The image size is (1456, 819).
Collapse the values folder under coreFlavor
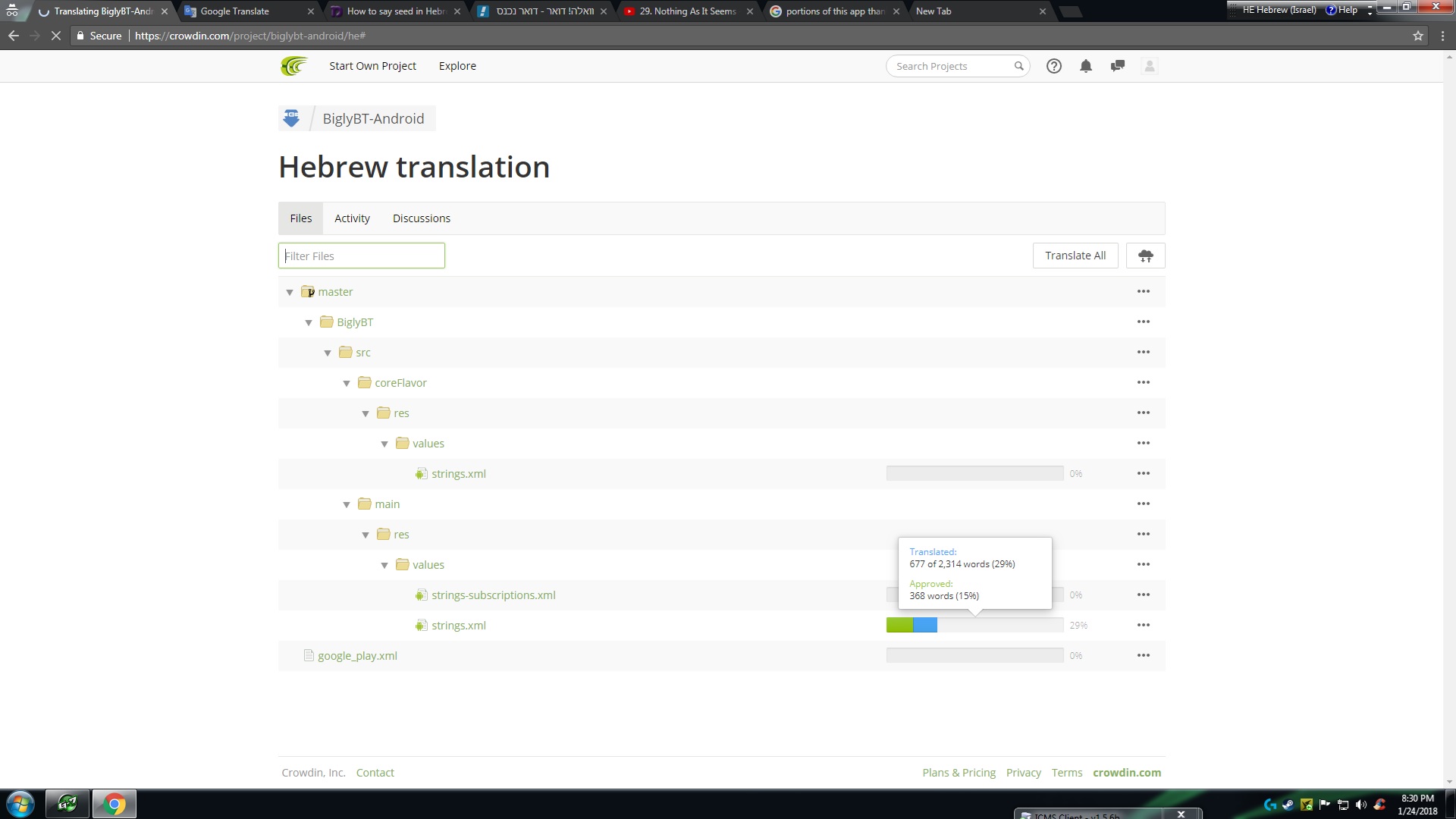(384, 444)
